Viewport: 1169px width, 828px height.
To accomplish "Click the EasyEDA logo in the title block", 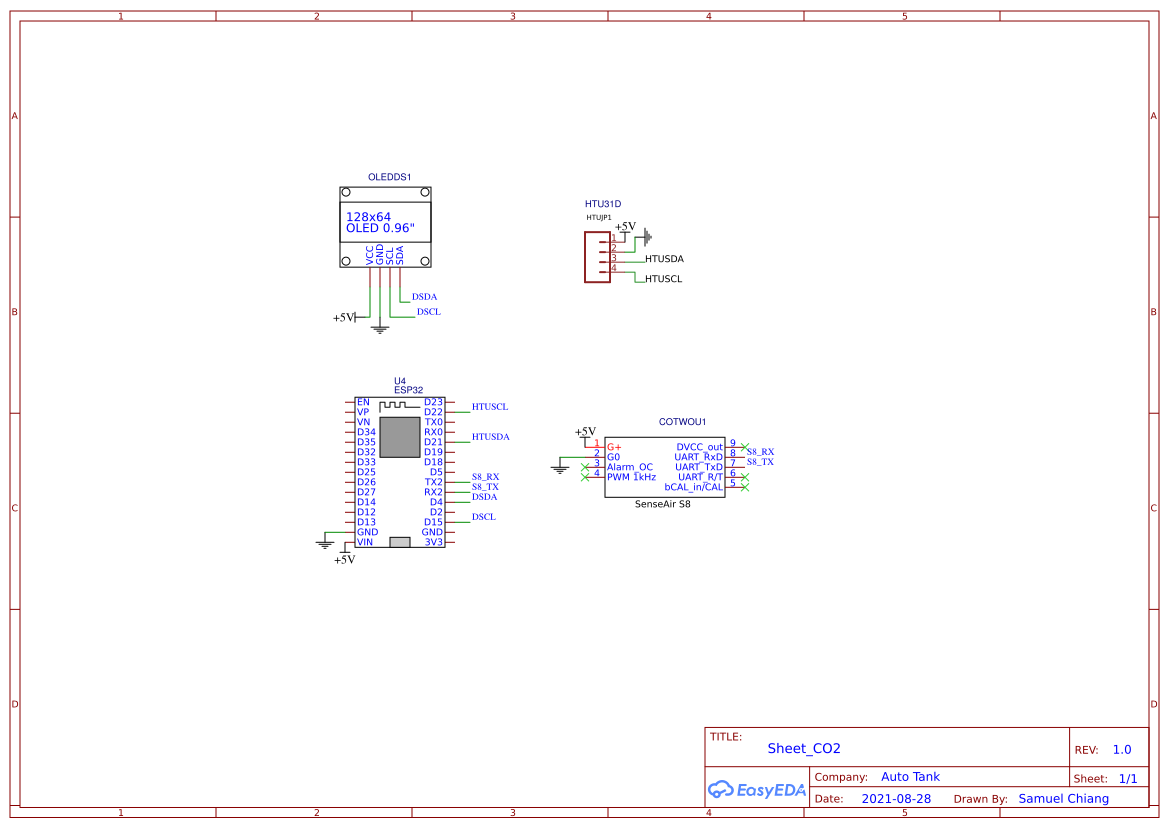I will [756, 789].
